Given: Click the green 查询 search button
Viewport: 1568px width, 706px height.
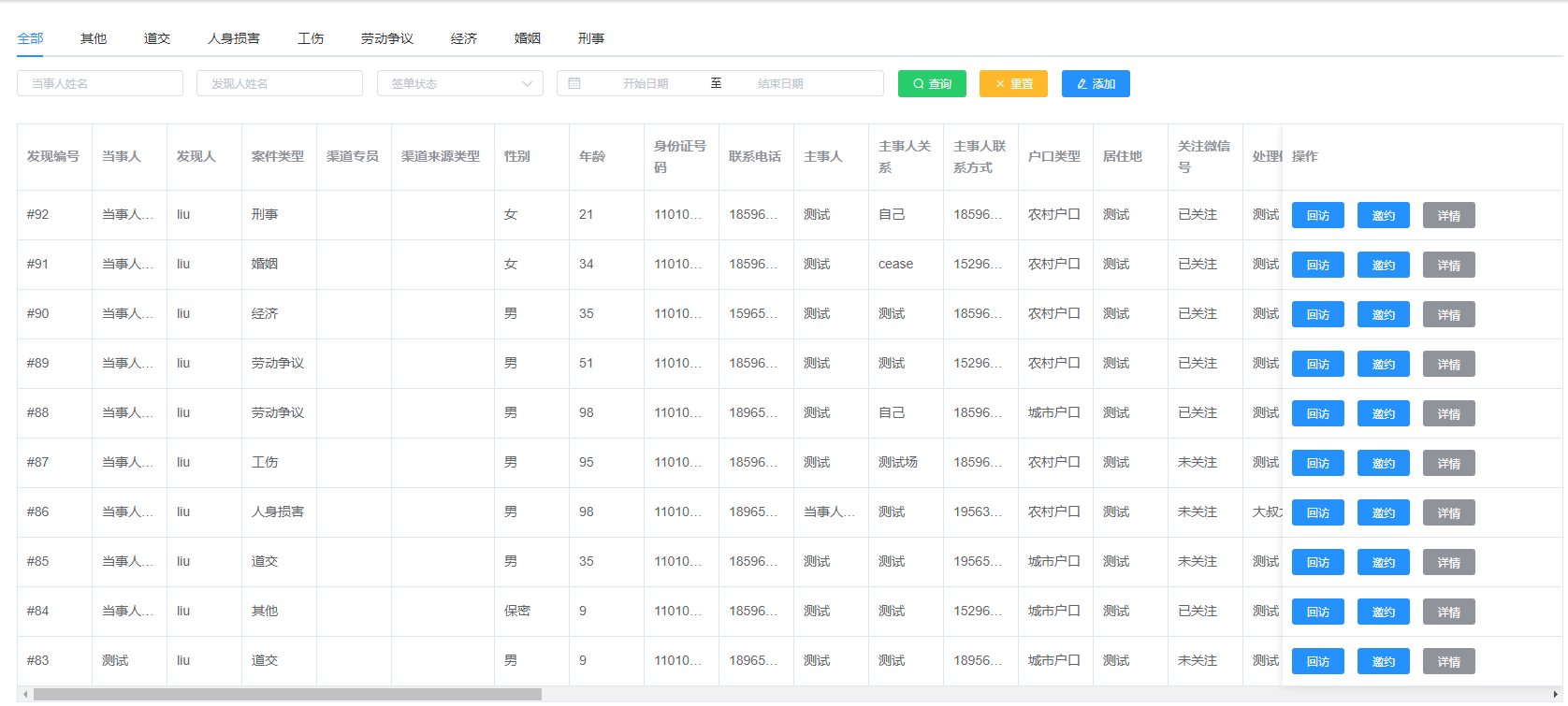Looking at the screenshot, I should tap(932, 83).
